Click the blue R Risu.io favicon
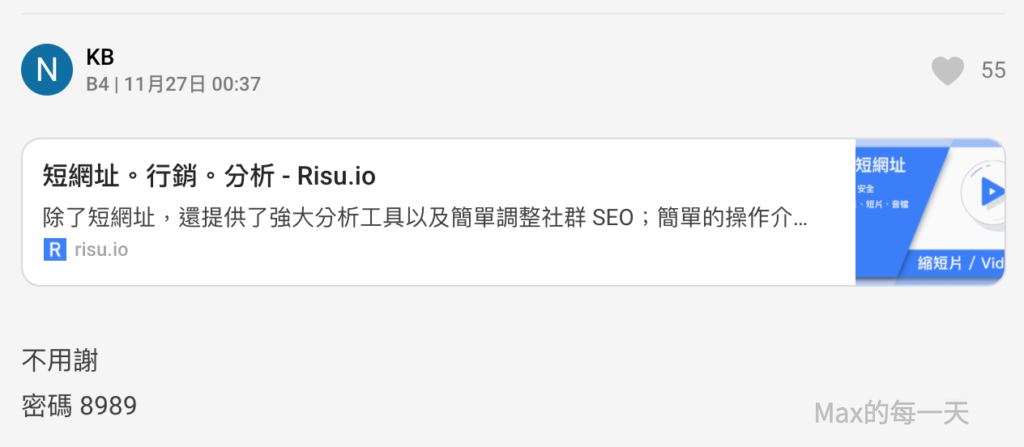 point(54,250)
